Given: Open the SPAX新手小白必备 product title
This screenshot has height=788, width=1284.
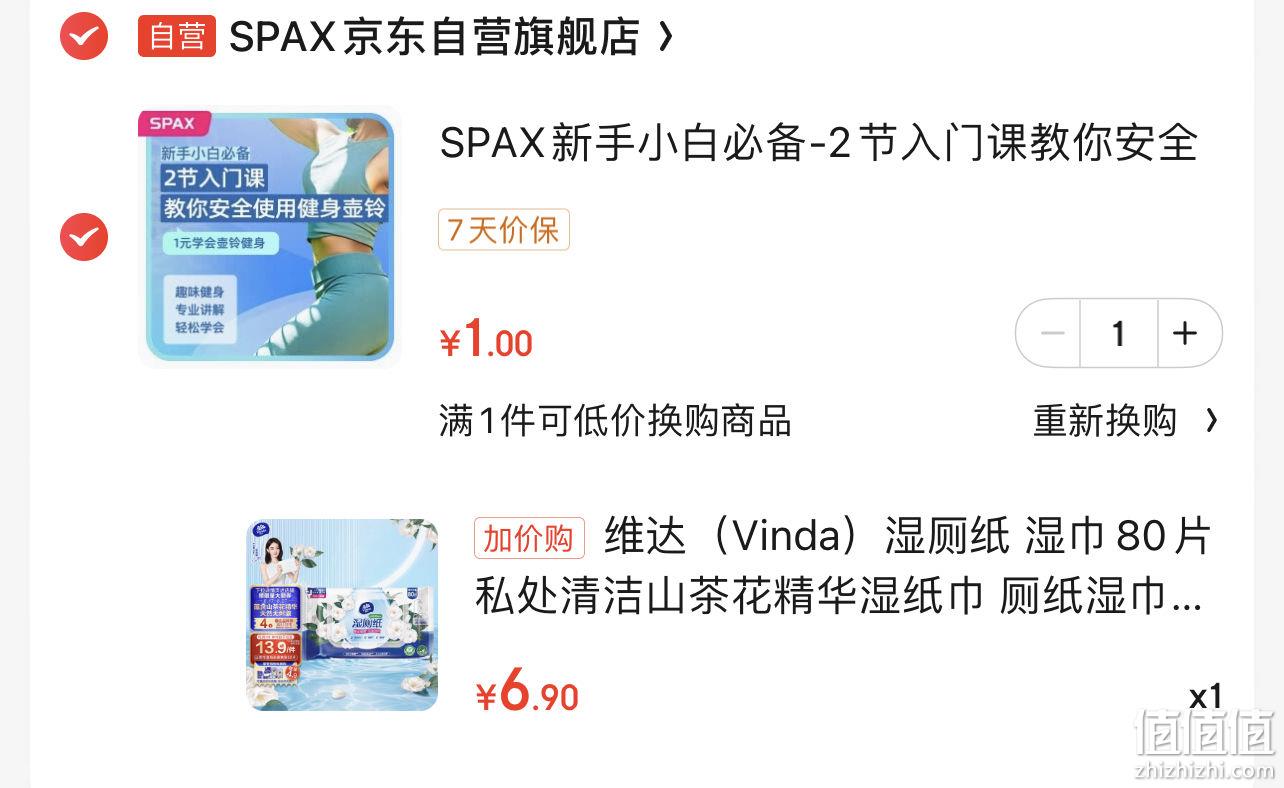Looking at the screenshot, I should click(818, 144).
